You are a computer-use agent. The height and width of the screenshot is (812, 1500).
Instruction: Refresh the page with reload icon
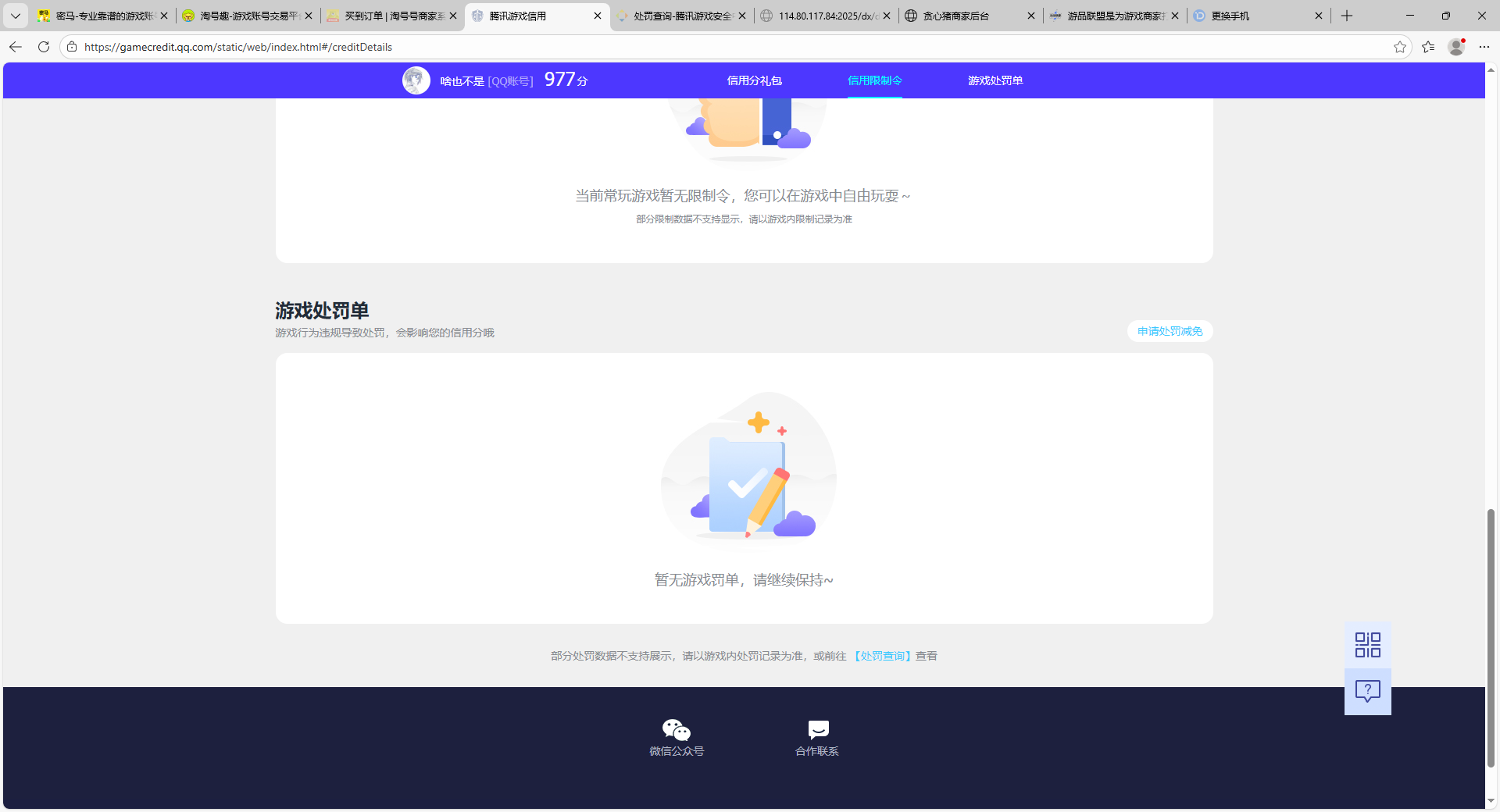point(44,47)
